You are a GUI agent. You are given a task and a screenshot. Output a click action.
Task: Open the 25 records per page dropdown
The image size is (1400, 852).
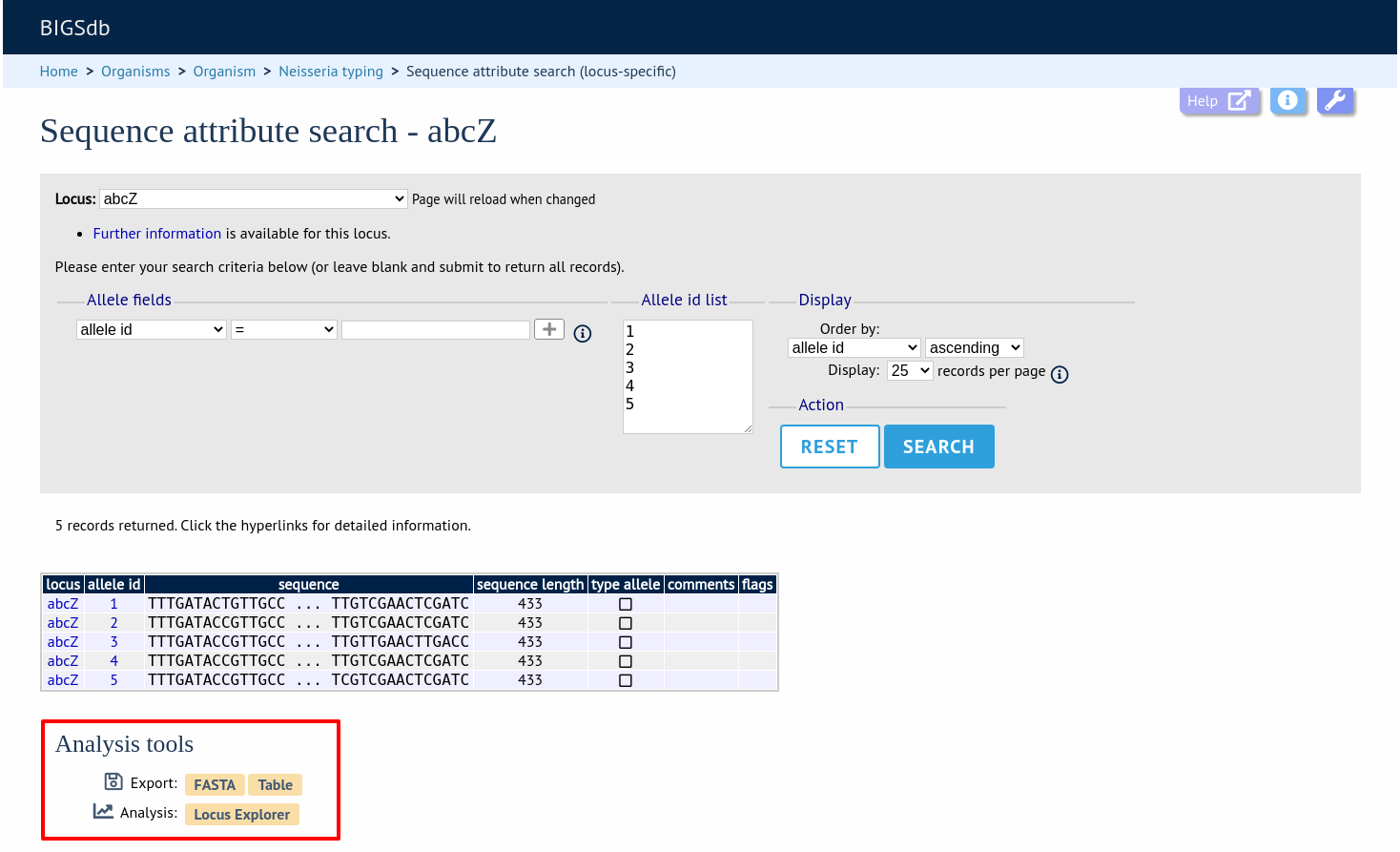pos(910,370)
